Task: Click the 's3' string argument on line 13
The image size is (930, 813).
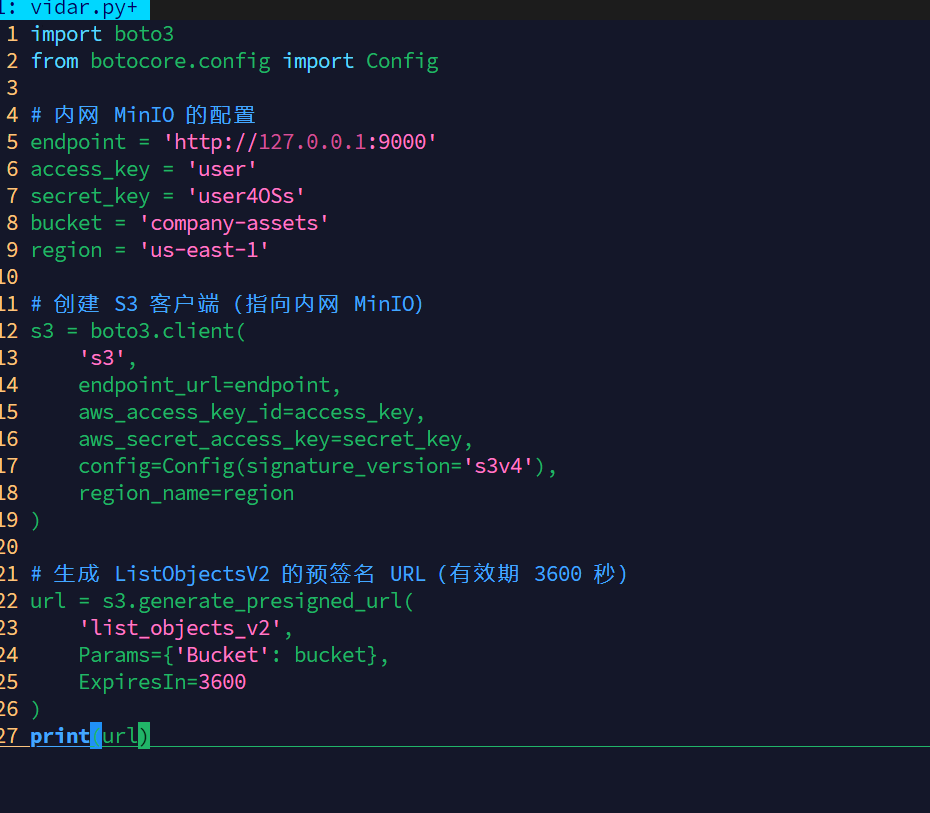Action: 102,358
